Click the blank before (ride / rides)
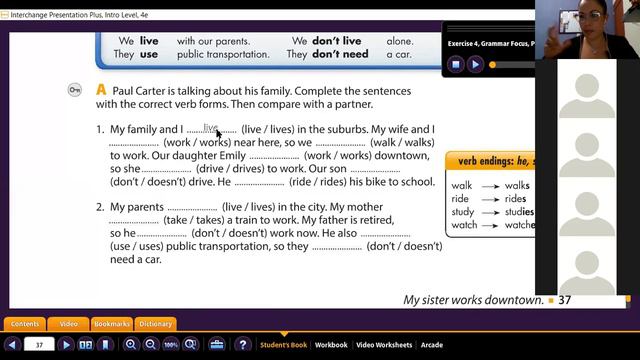The image size is (640, 360). click(259, 182)
